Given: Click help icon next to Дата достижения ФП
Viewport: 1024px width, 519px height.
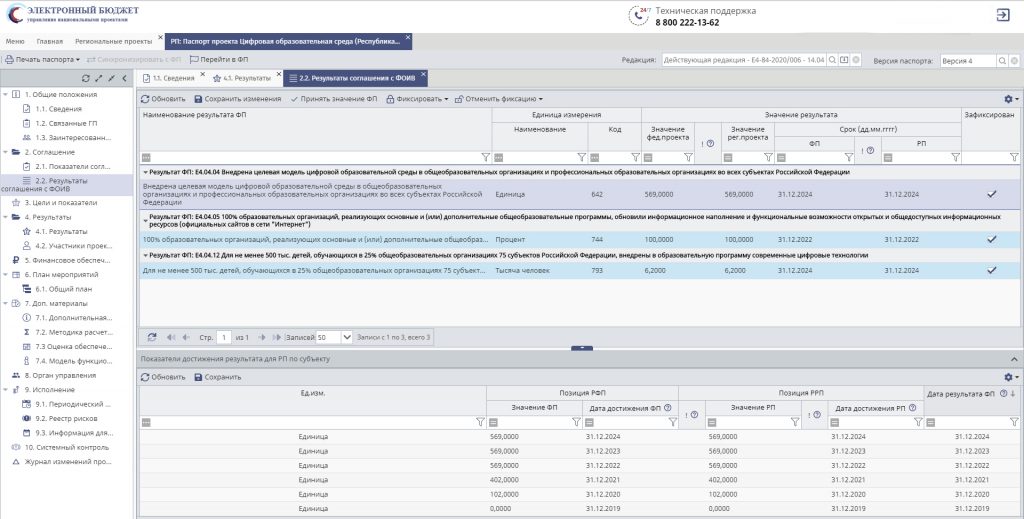Looking at the screenshot, I should point(668,408).
